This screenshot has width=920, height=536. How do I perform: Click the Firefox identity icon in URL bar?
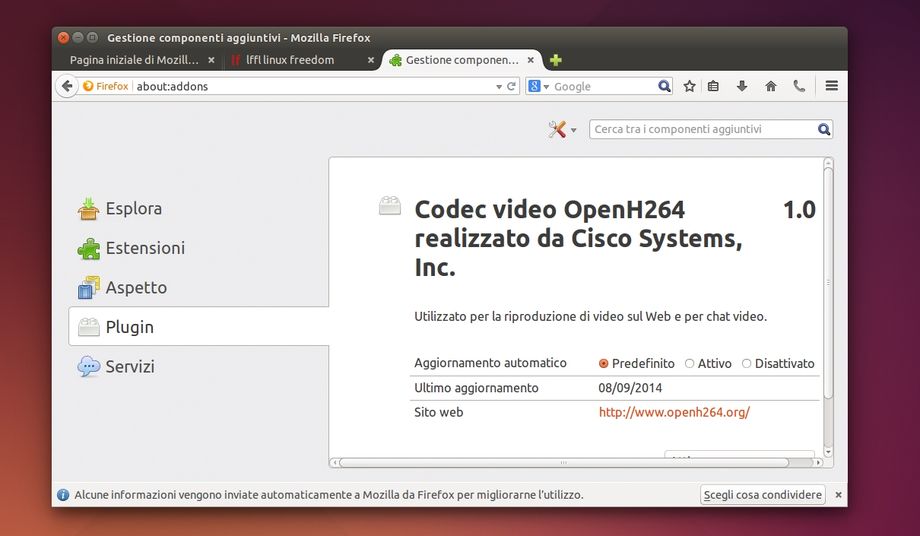coord(106,86)
